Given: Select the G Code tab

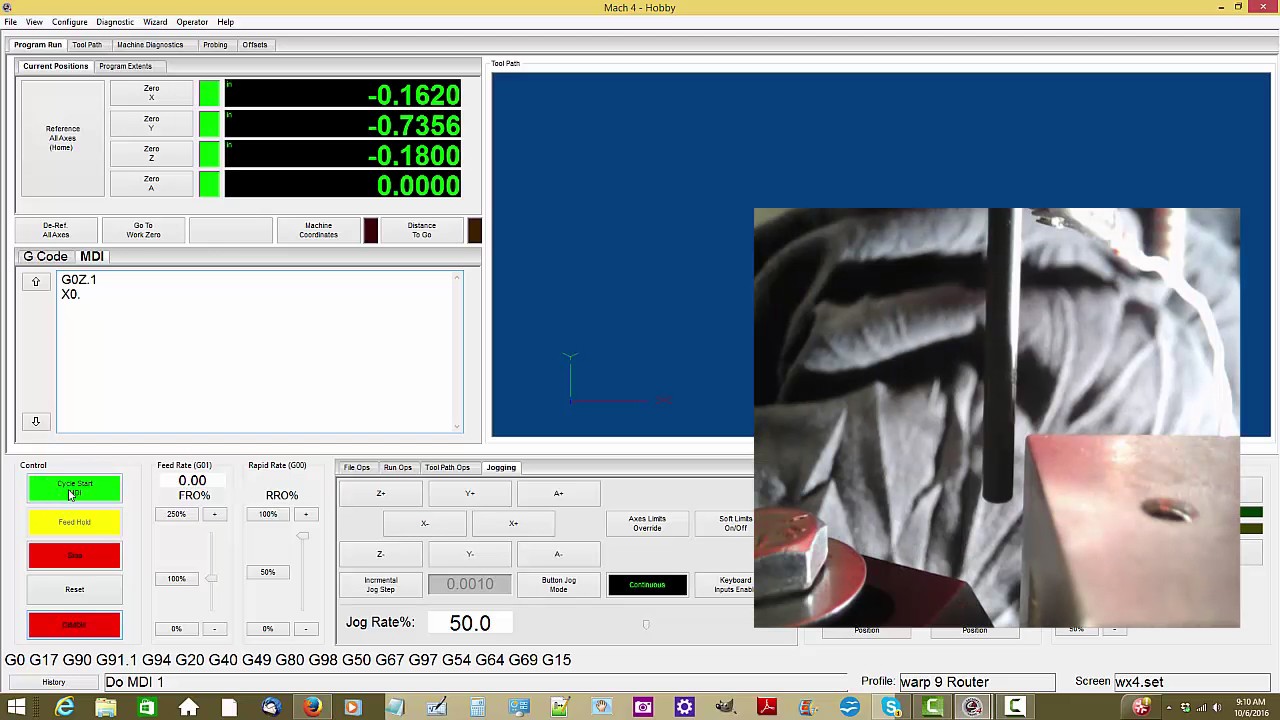Looking at the screenshot, I should pyautogui.click(x=46, y=257).
